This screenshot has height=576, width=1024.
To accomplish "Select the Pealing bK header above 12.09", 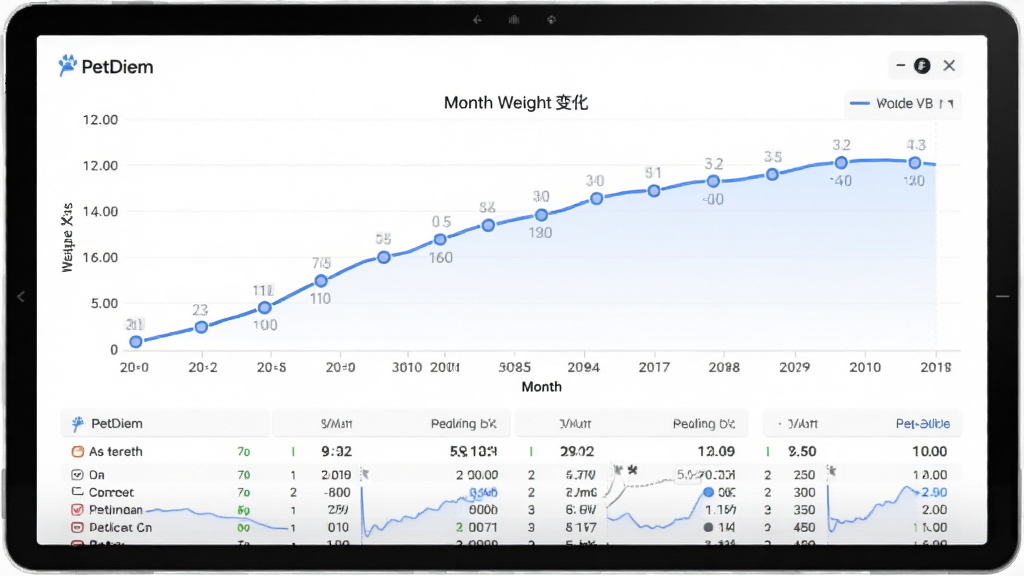I will pyautogui.click(x=704, y=424).
